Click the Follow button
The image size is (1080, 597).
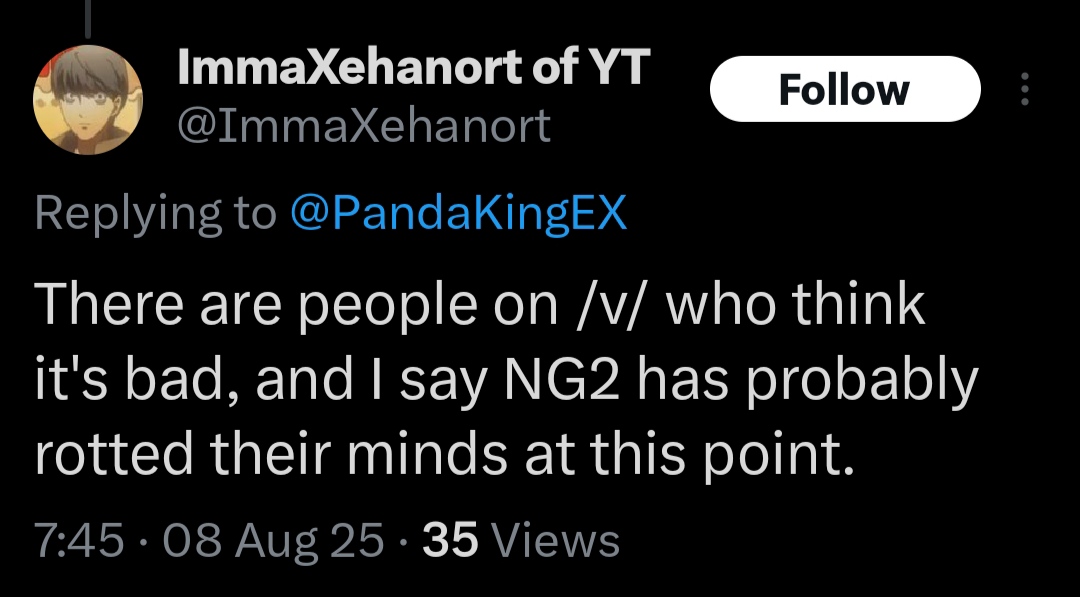coord(845,89)
